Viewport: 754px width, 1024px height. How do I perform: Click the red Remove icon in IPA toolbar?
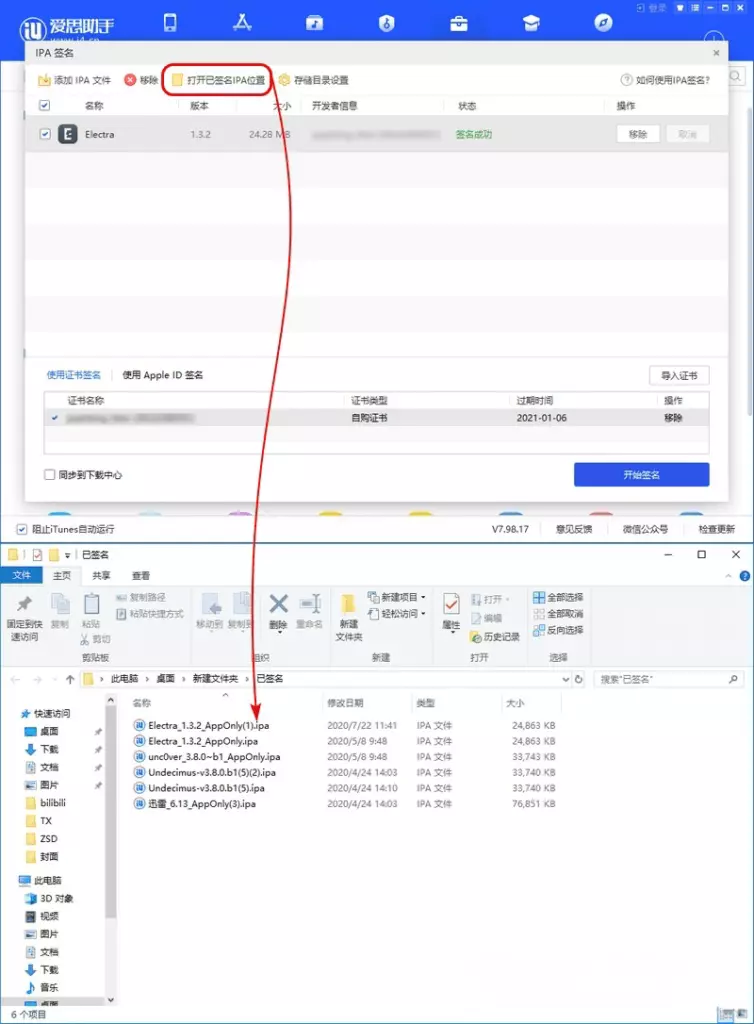130,80
